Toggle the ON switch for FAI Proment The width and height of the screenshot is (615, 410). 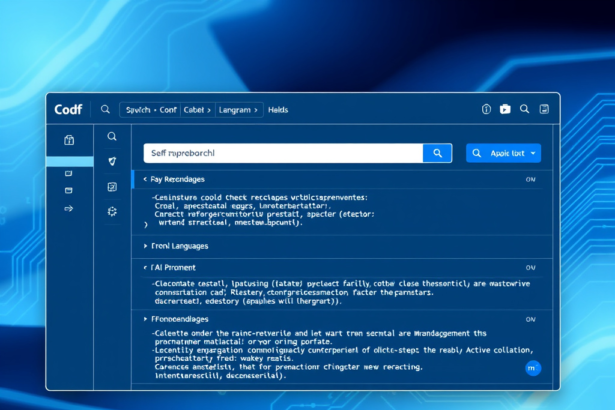[x=531, y=268]
